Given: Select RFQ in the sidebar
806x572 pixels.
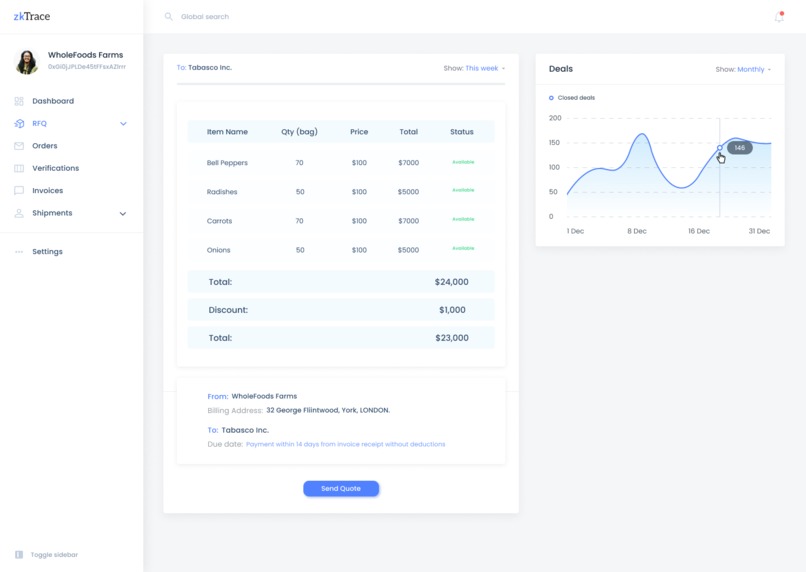Looking at the screenshot, I should pos(39,123).
